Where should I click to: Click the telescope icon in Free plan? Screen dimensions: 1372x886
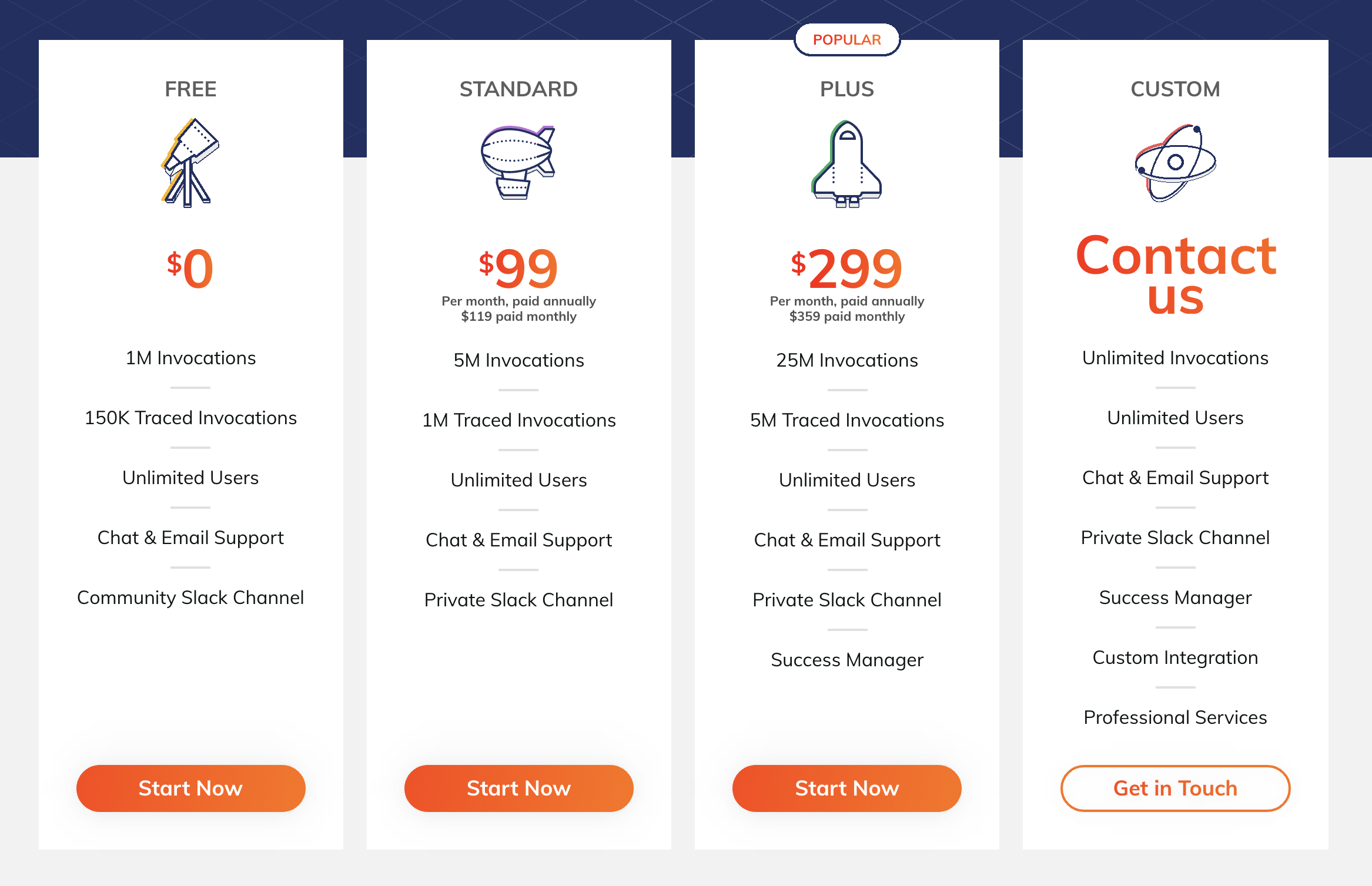coord(190,163)
